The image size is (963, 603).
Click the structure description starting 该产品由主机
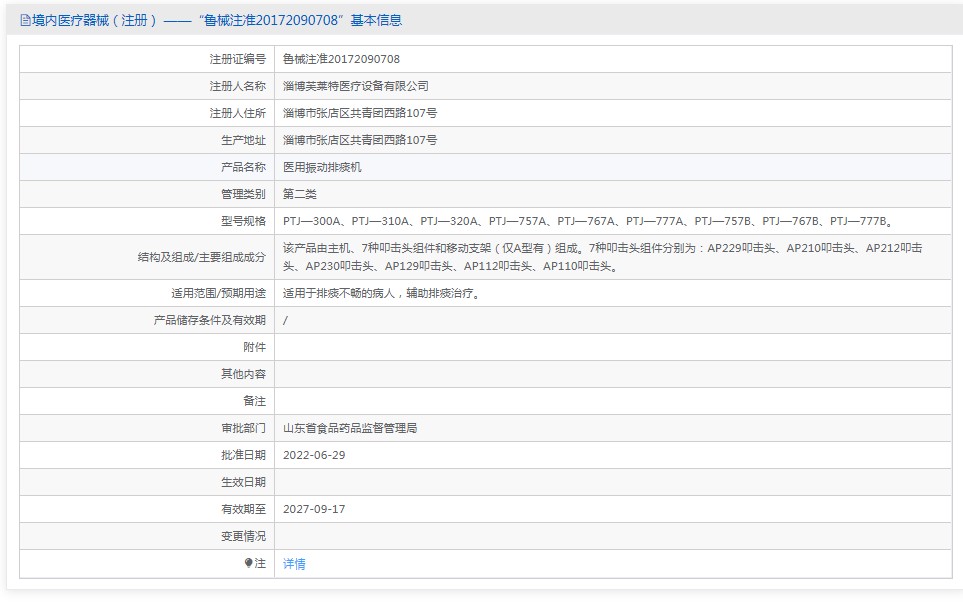click(x=602, y=257)
